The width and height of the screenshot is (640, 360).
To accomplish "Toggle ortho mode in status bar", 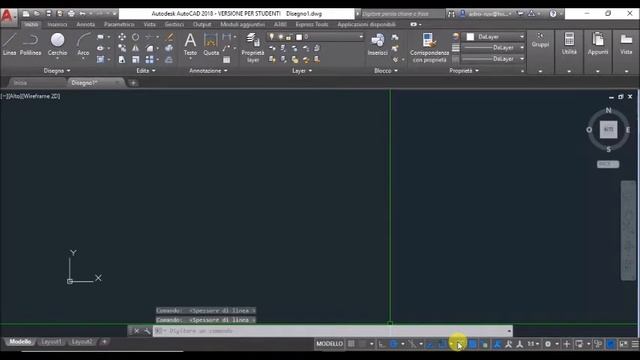I will 382,344.
